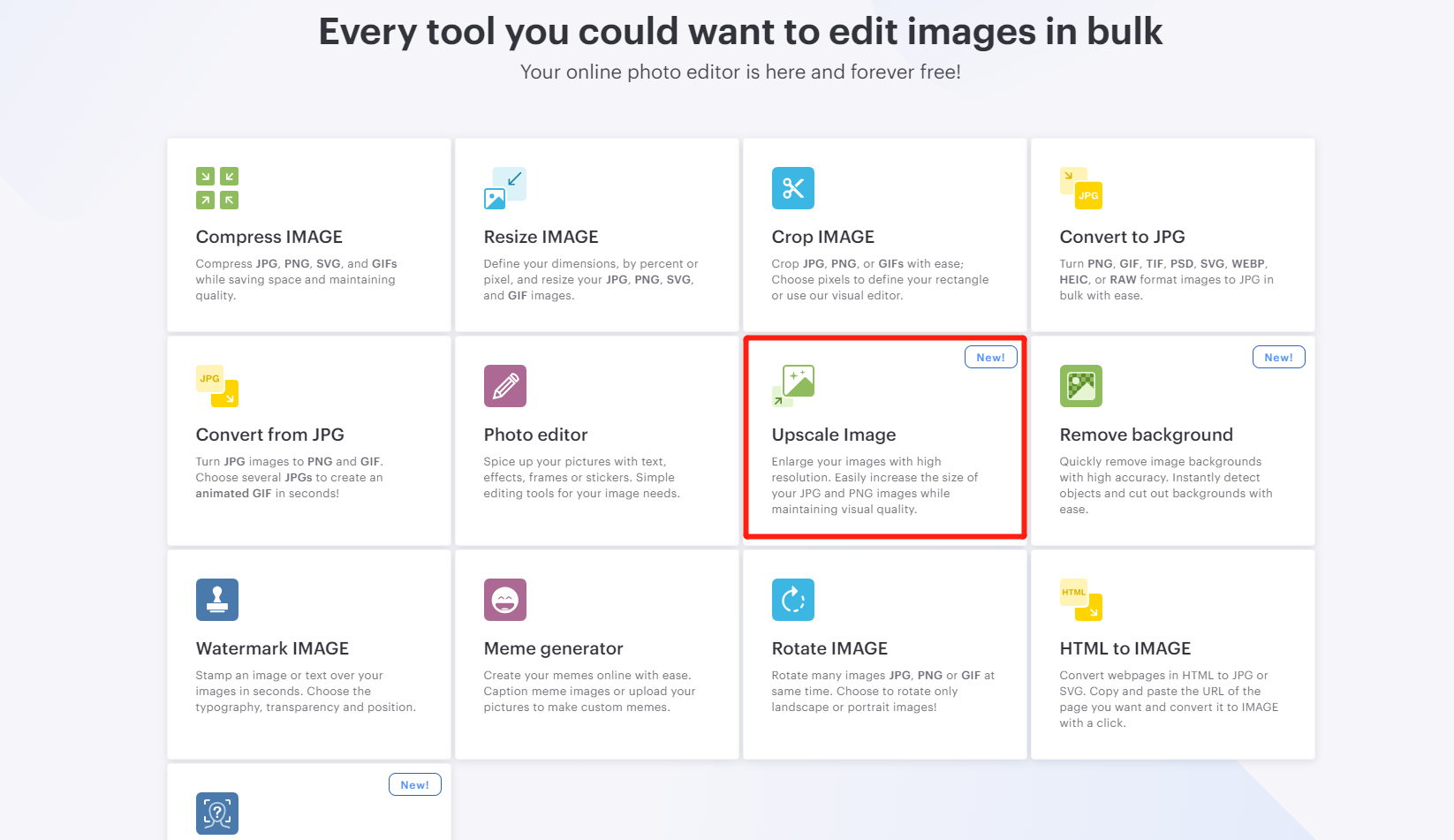Image resolution: width=1454 pixels, height=840 pixels.
Task: Click the purple Photo editor pencil icon
Action: pyautogui.click(x=504, y=386)
